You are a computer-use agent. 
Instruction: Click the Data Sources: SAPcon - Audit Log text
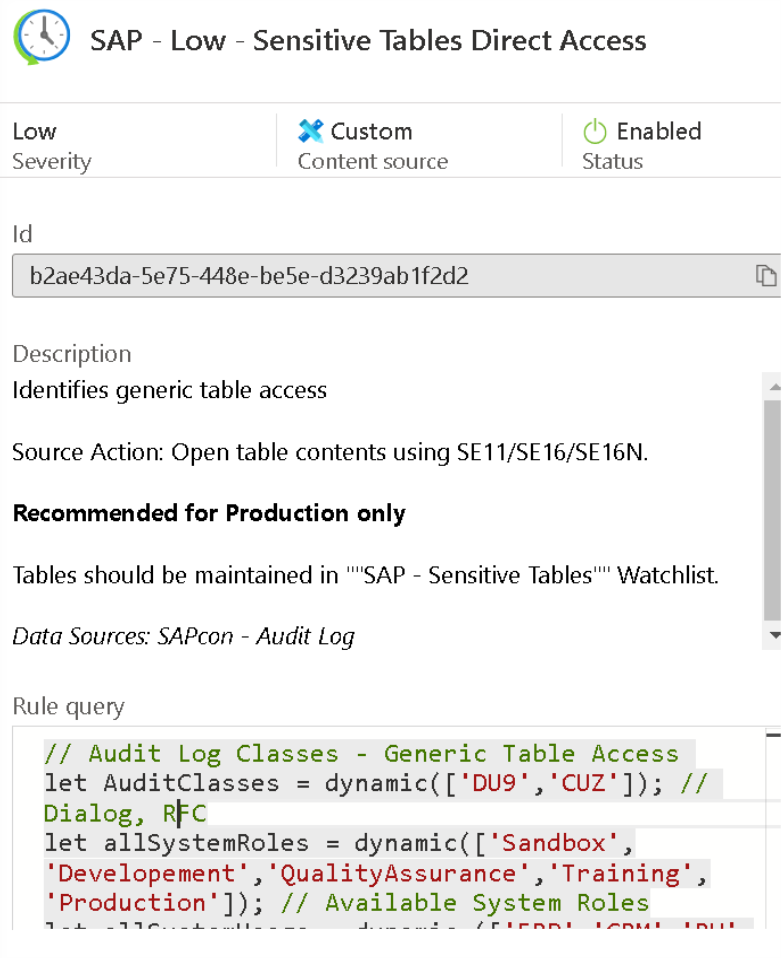point(183,635)
